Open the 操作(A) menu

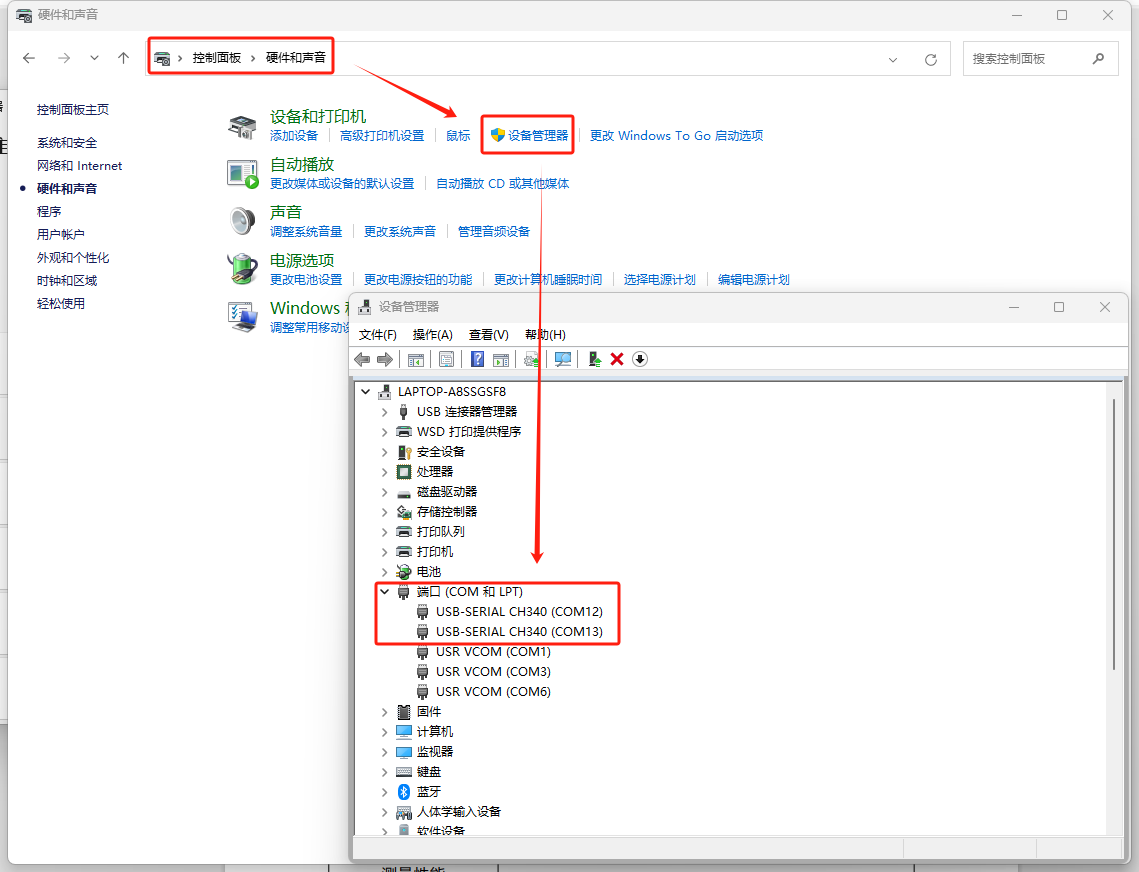(432, 334)
